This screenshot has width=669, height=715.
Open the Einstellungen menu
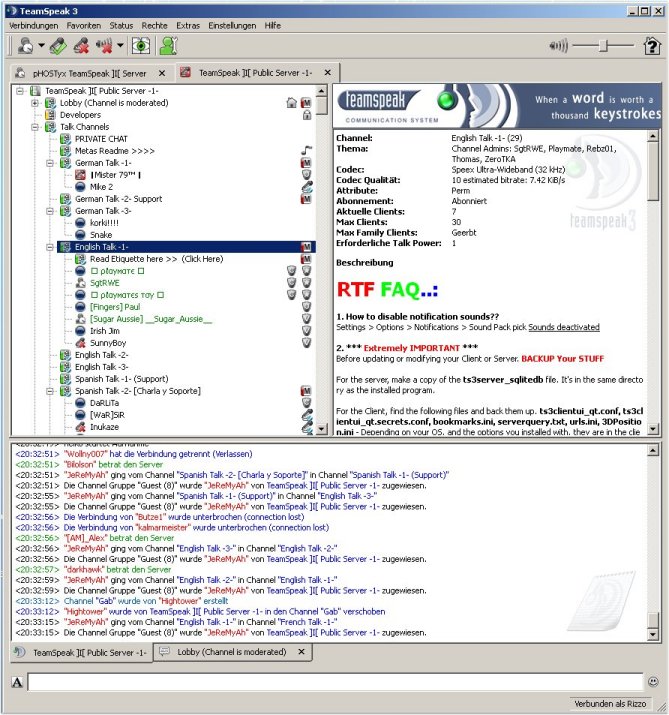click(x=232, y=26)
